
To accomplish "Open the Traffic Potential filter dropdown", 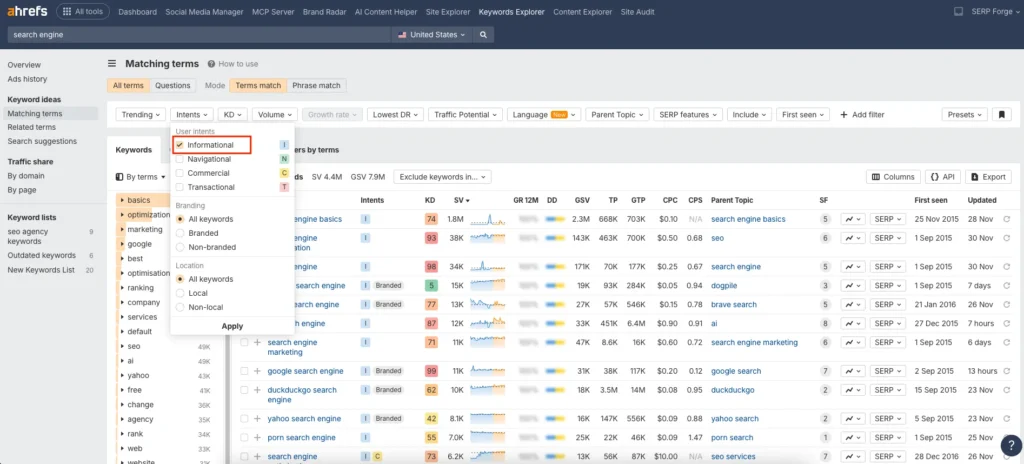I will 466,114.
